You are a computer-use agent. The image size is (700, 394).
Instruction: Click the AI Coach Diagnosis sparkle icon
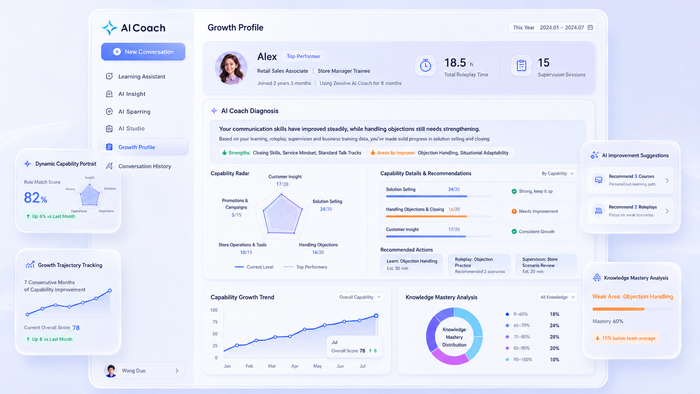214,111
